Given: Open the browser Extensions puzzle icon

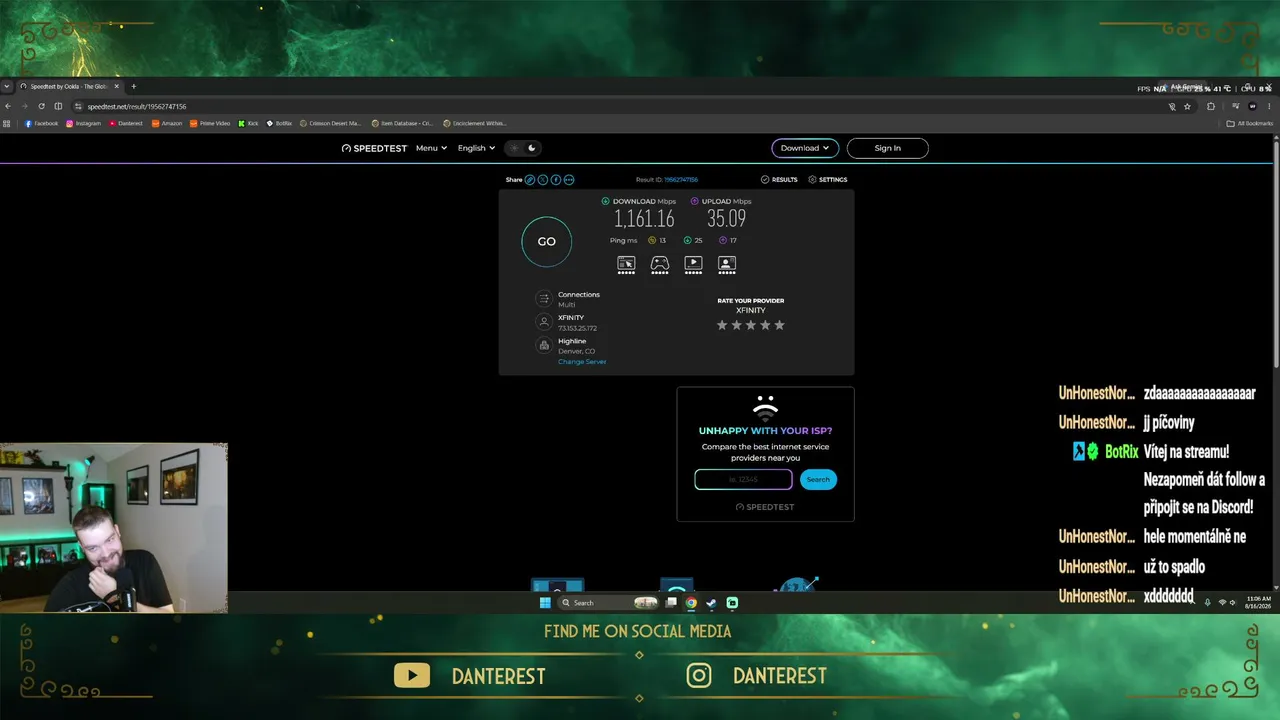Looking at the screenshot, I should pyautogui.click(x=1211, y=106).
